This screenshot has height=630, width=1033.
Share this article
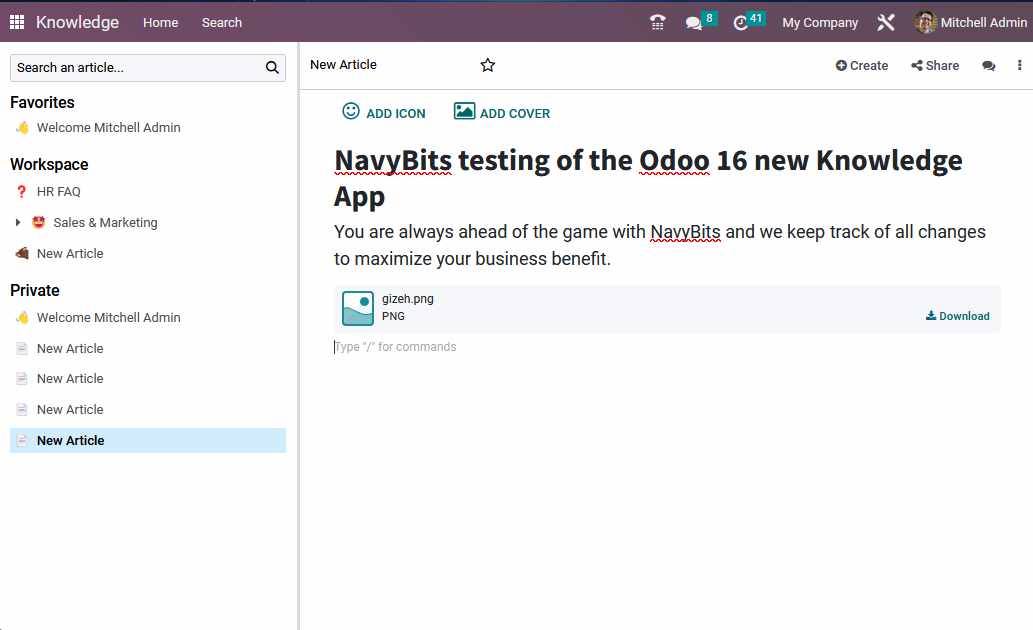[935, 65]
